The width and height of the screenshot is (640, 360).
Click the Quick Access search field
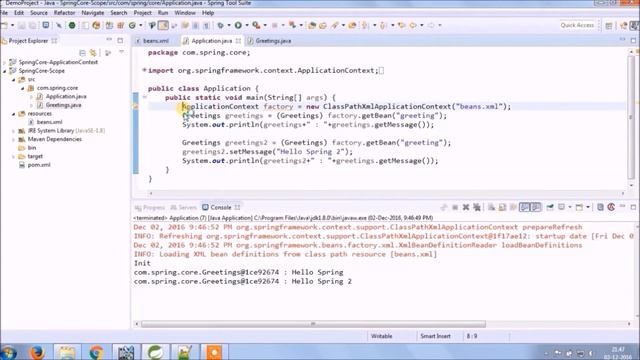(577, 25)
